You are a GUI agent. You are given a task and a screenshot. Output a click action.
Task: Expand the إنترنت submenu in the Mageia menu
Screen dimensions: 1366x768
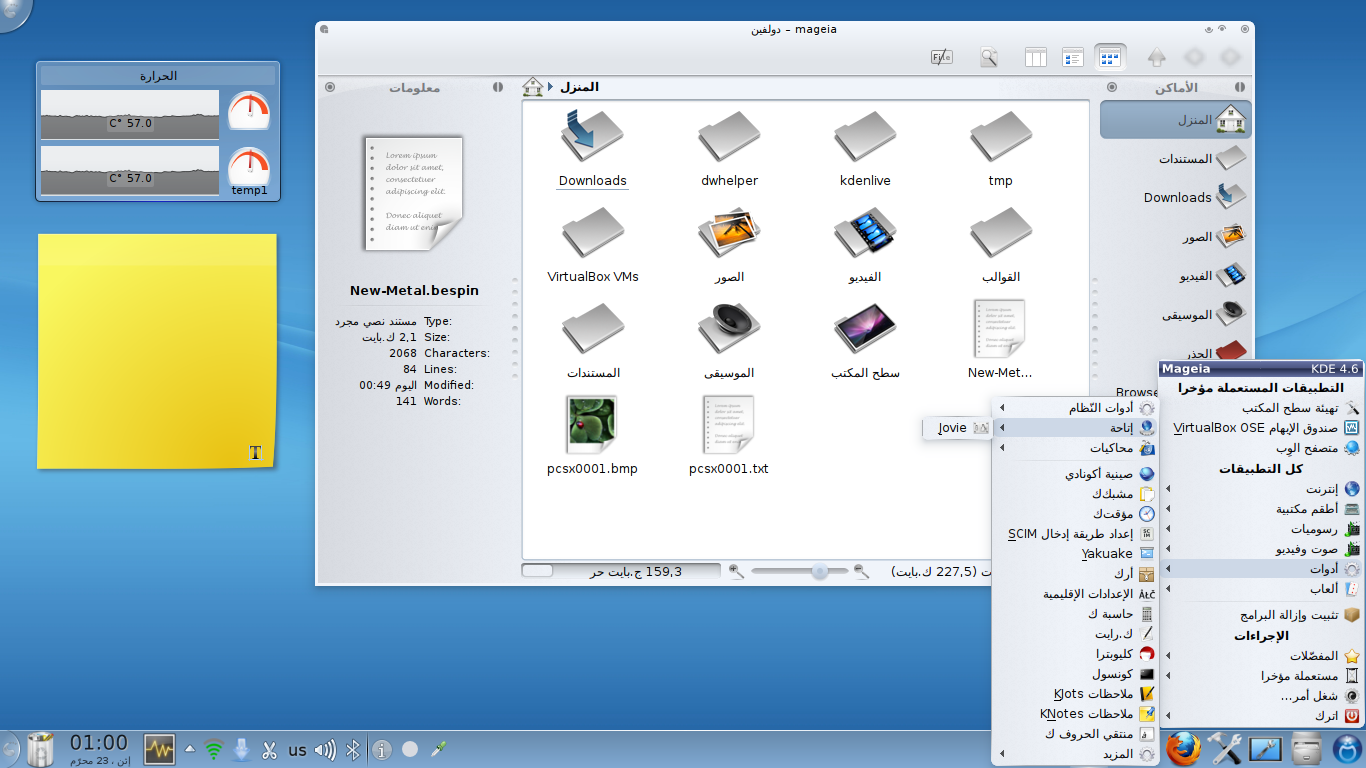(1262, 489)
